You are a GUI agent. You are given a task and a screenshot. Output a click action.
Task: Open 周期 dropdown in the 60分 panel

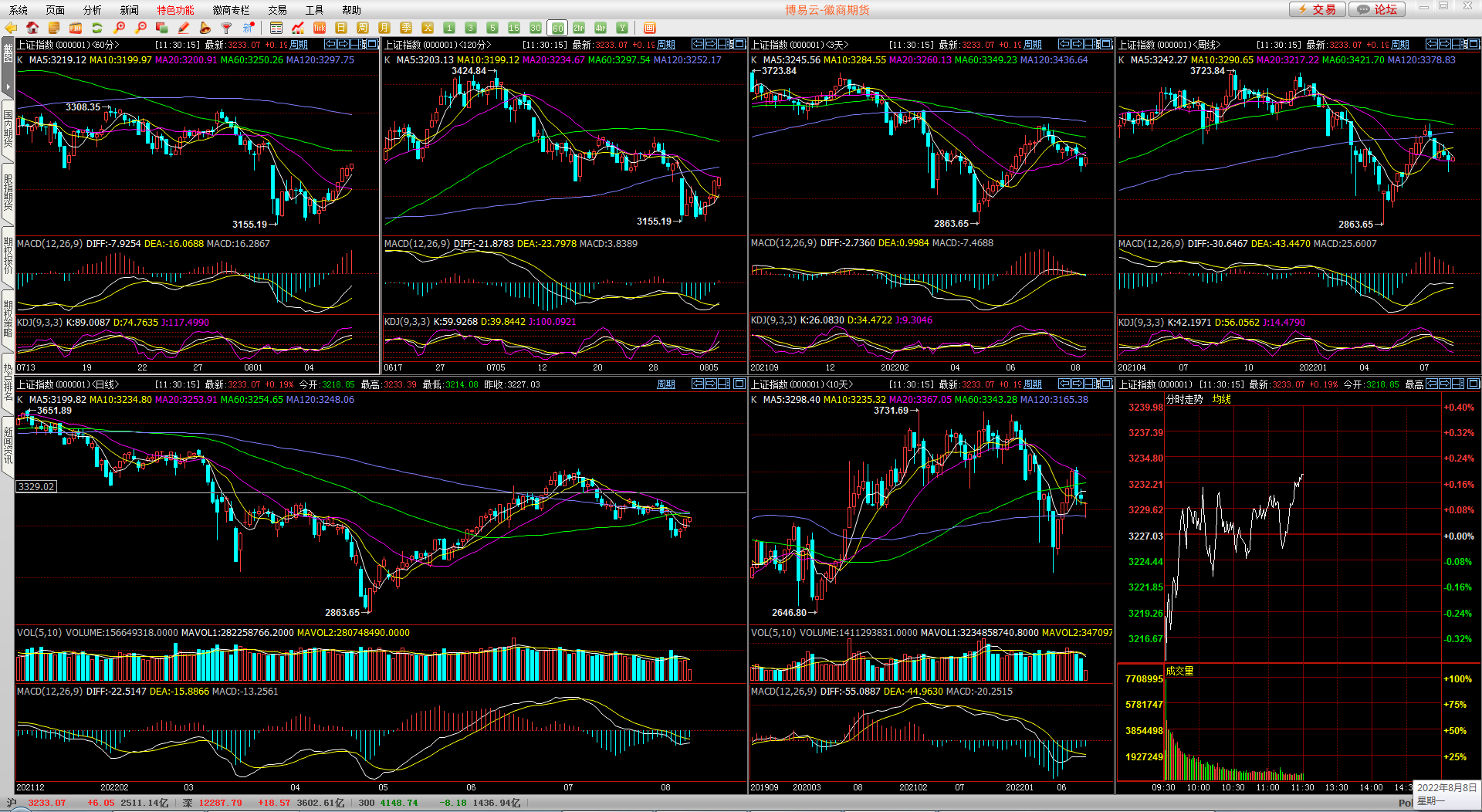pos(299,45)
